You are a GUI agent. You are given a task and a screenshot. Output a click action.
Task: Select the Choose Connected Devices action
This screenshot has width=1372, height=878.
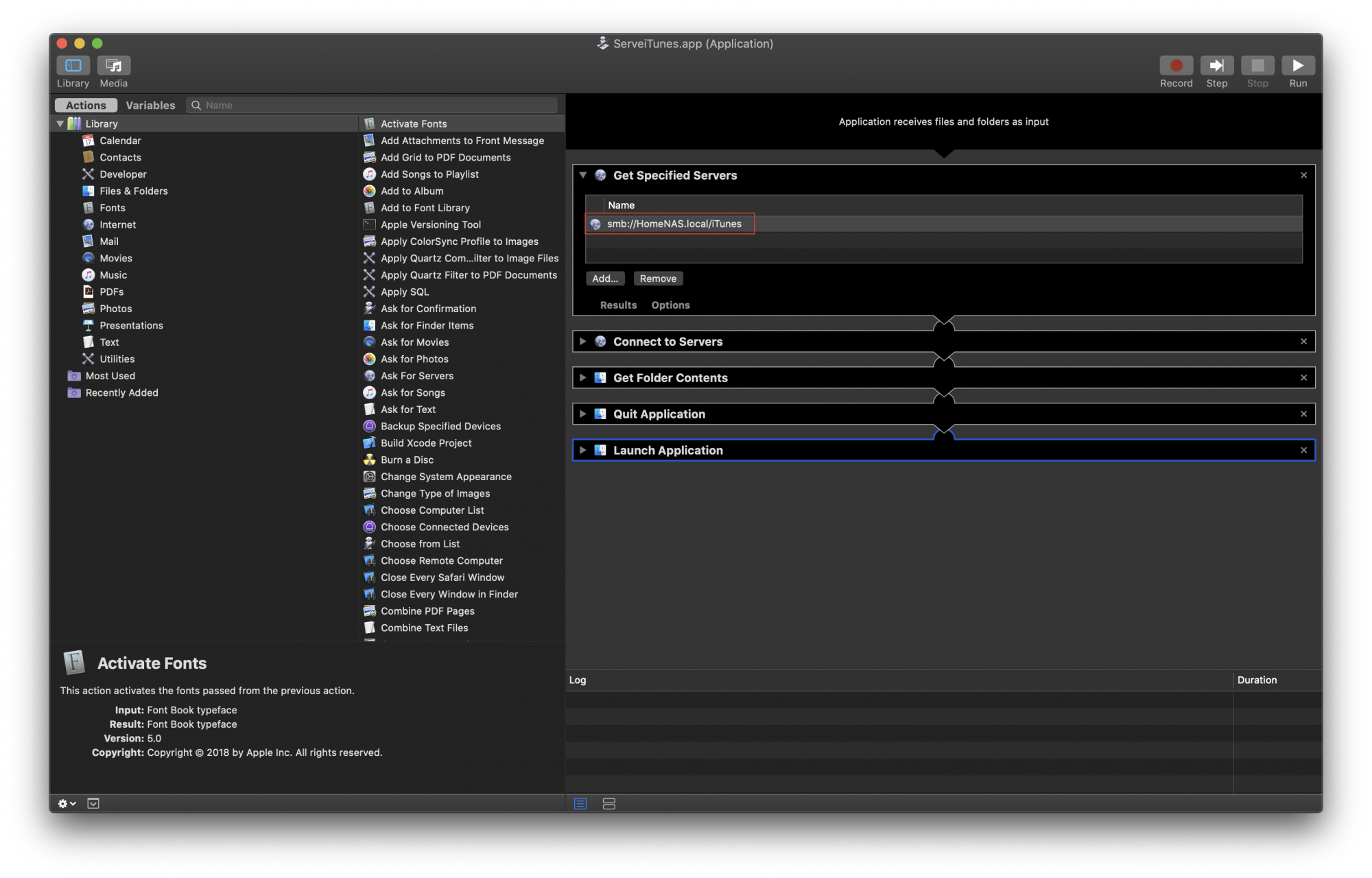pyautogui.click(x=445, y=527)
